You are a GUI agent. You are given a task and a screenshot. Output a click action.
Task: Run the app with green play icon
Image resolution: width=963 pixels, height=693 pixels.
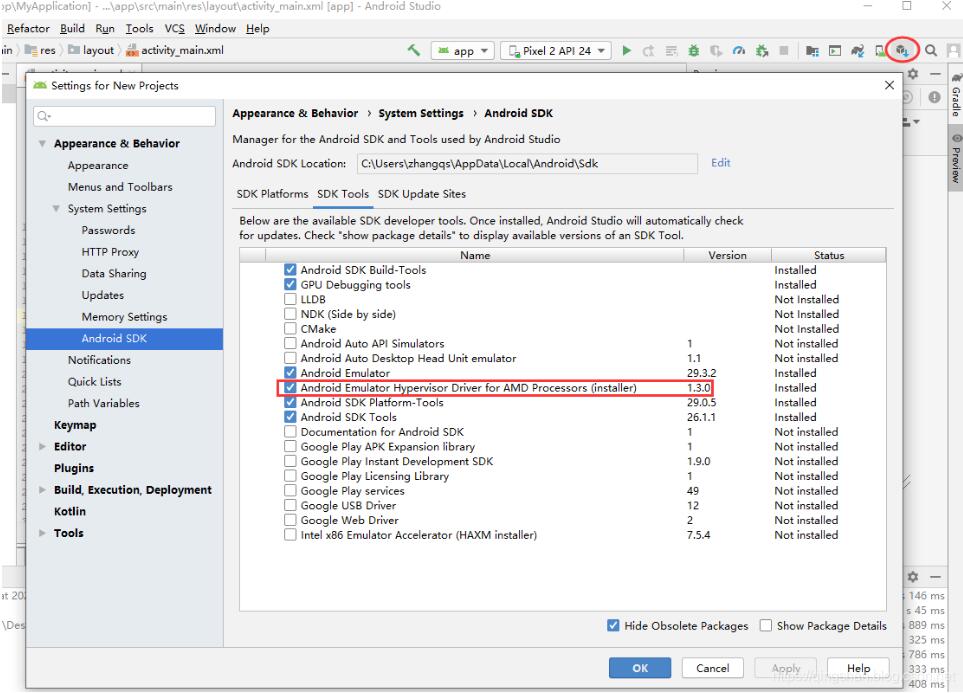(626, 50)
